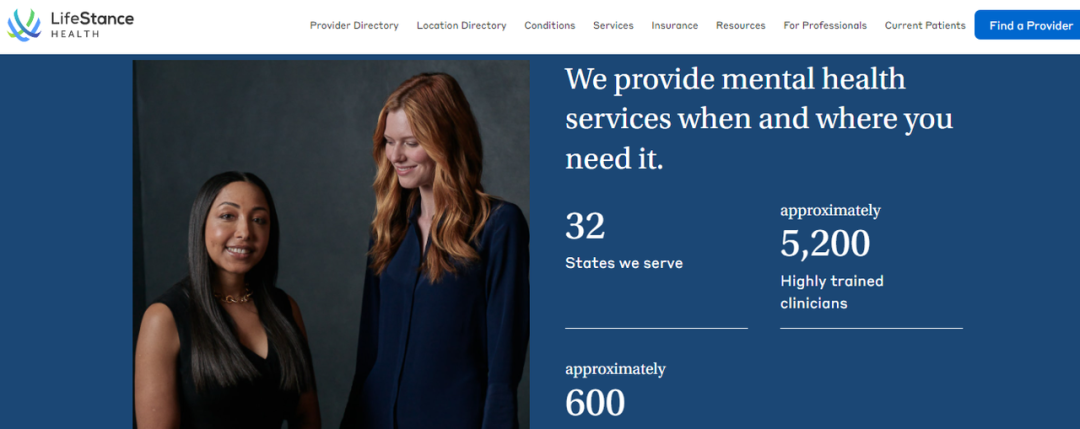Click the approximately 600 statistic
This screenshot has width=1080, height=429.
point(616,390)
